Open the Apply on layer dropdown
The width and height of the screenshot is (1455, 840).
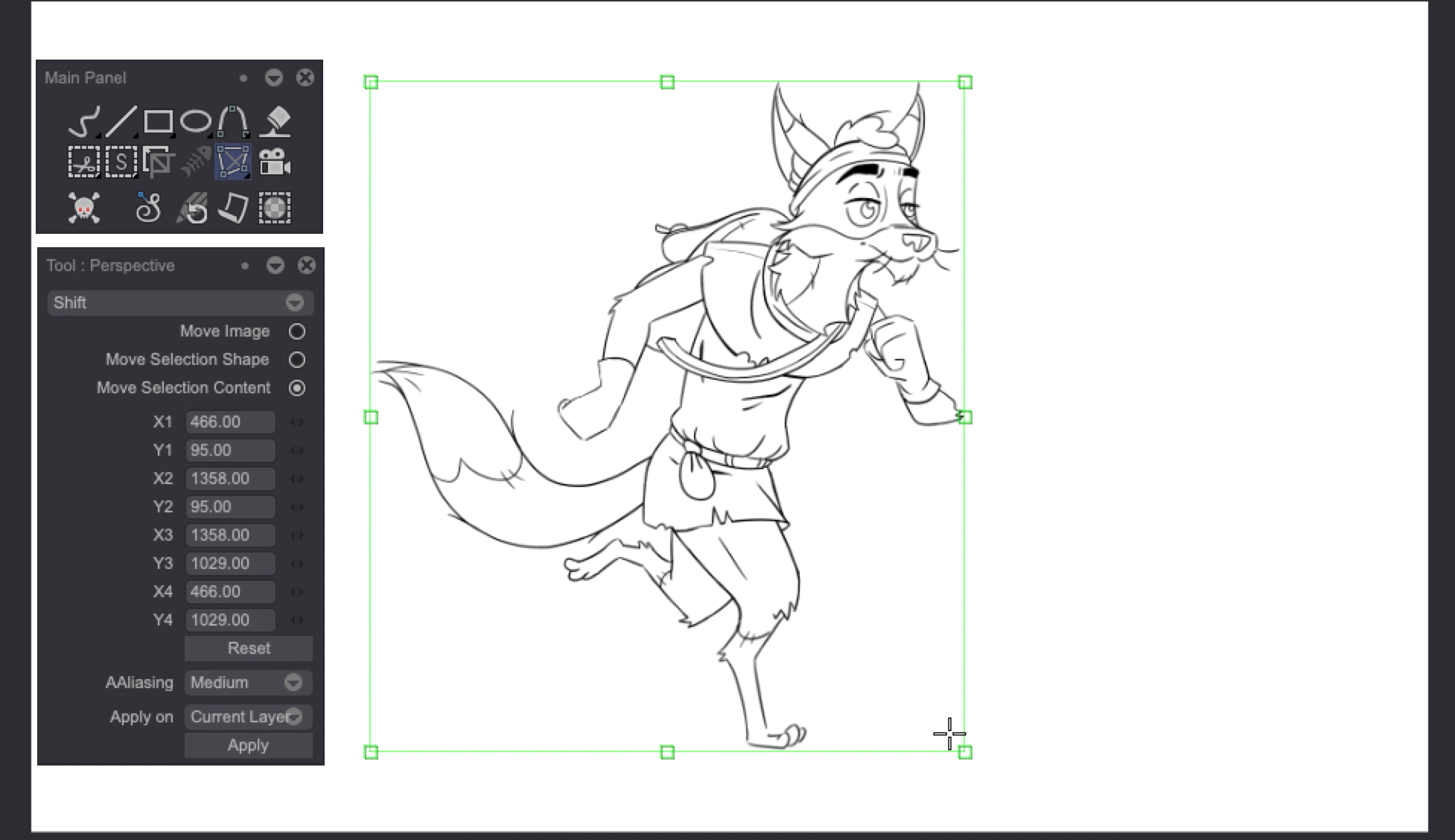pyautogui.click(x=295, y=716)
